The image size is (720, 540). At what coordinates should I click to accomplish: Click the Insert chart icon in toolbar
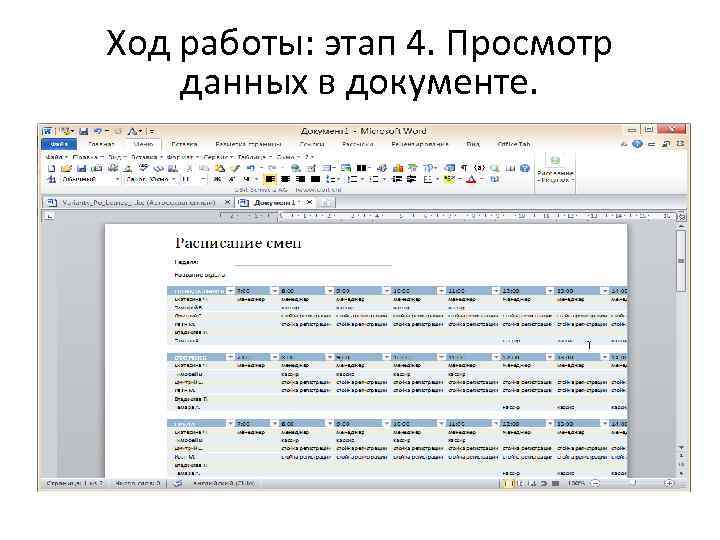coord(398,169)
